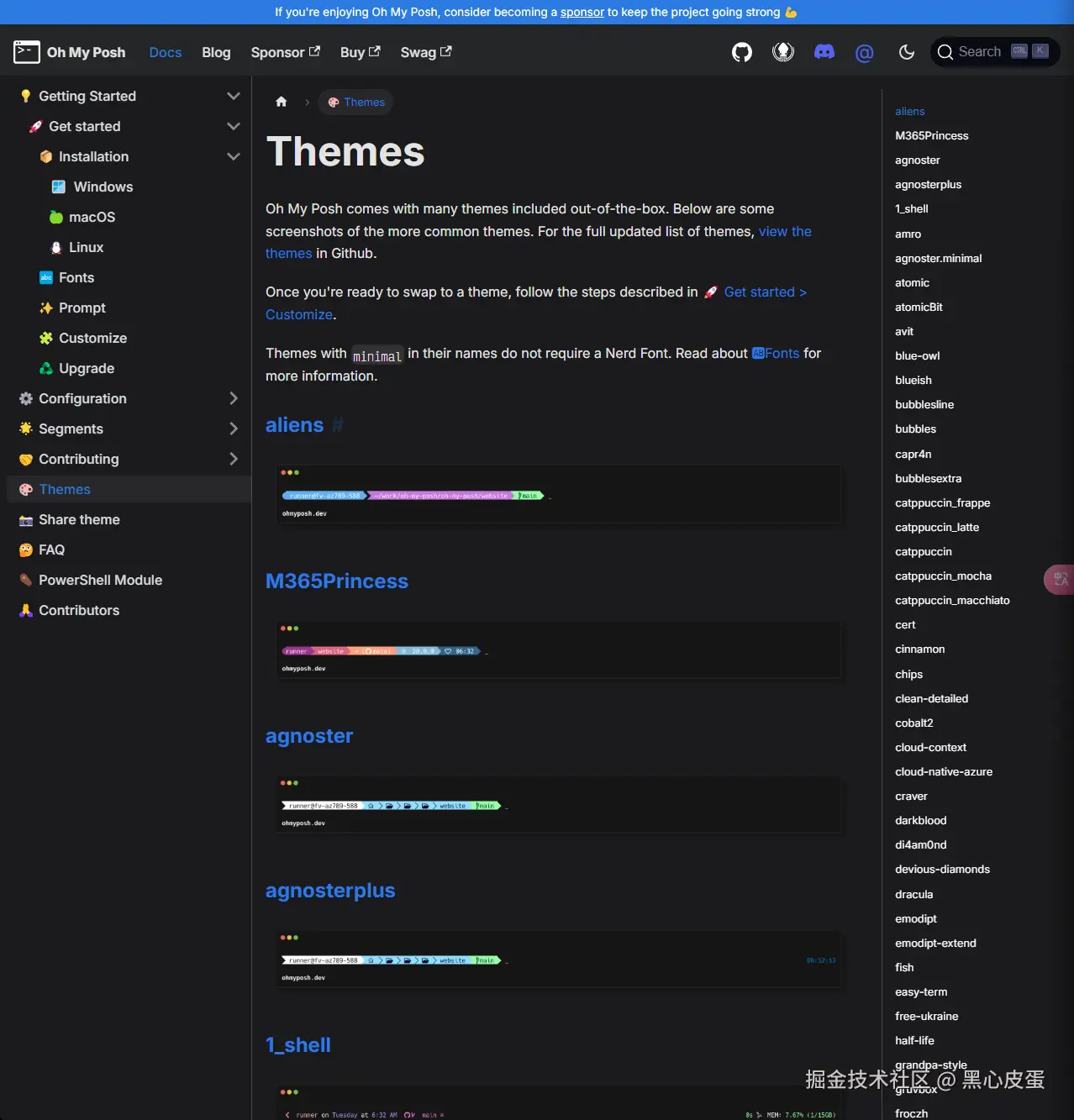Click the Threads @ icon in navbar
Viewport: 1074px width, 1120px height.
(864, 53)
